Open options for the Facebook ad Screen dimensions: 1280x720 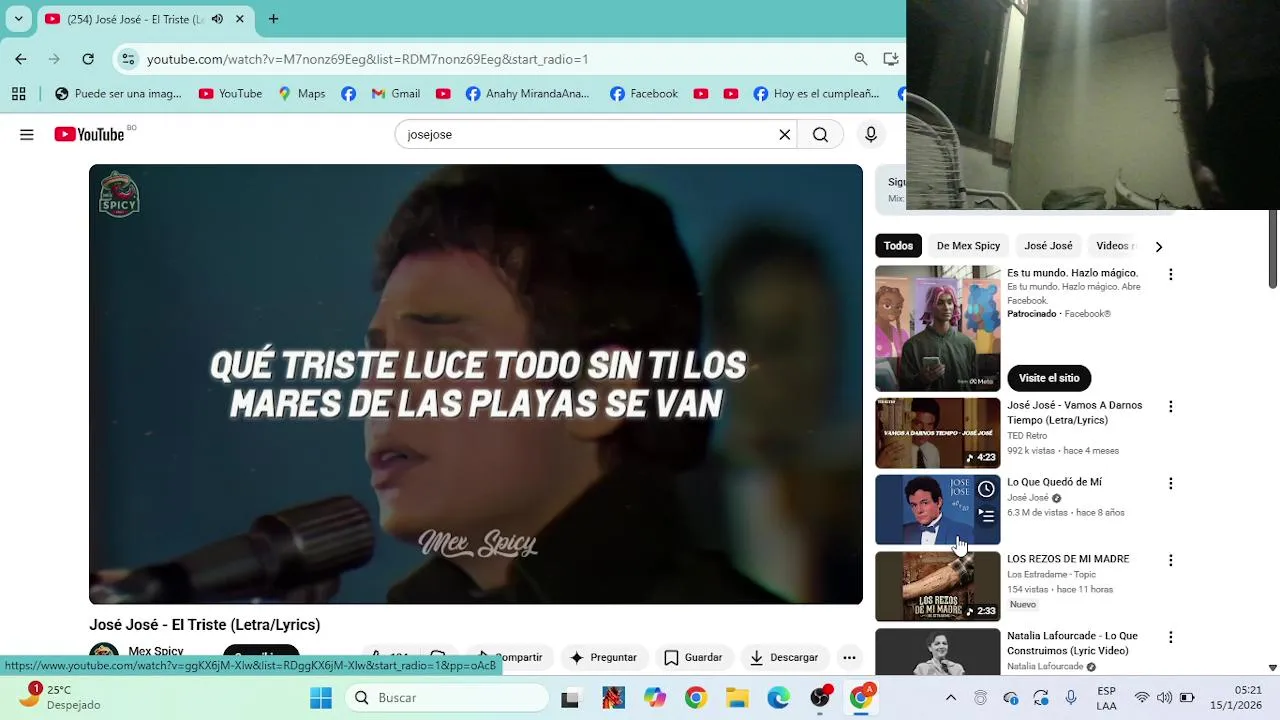(1171, 274)
